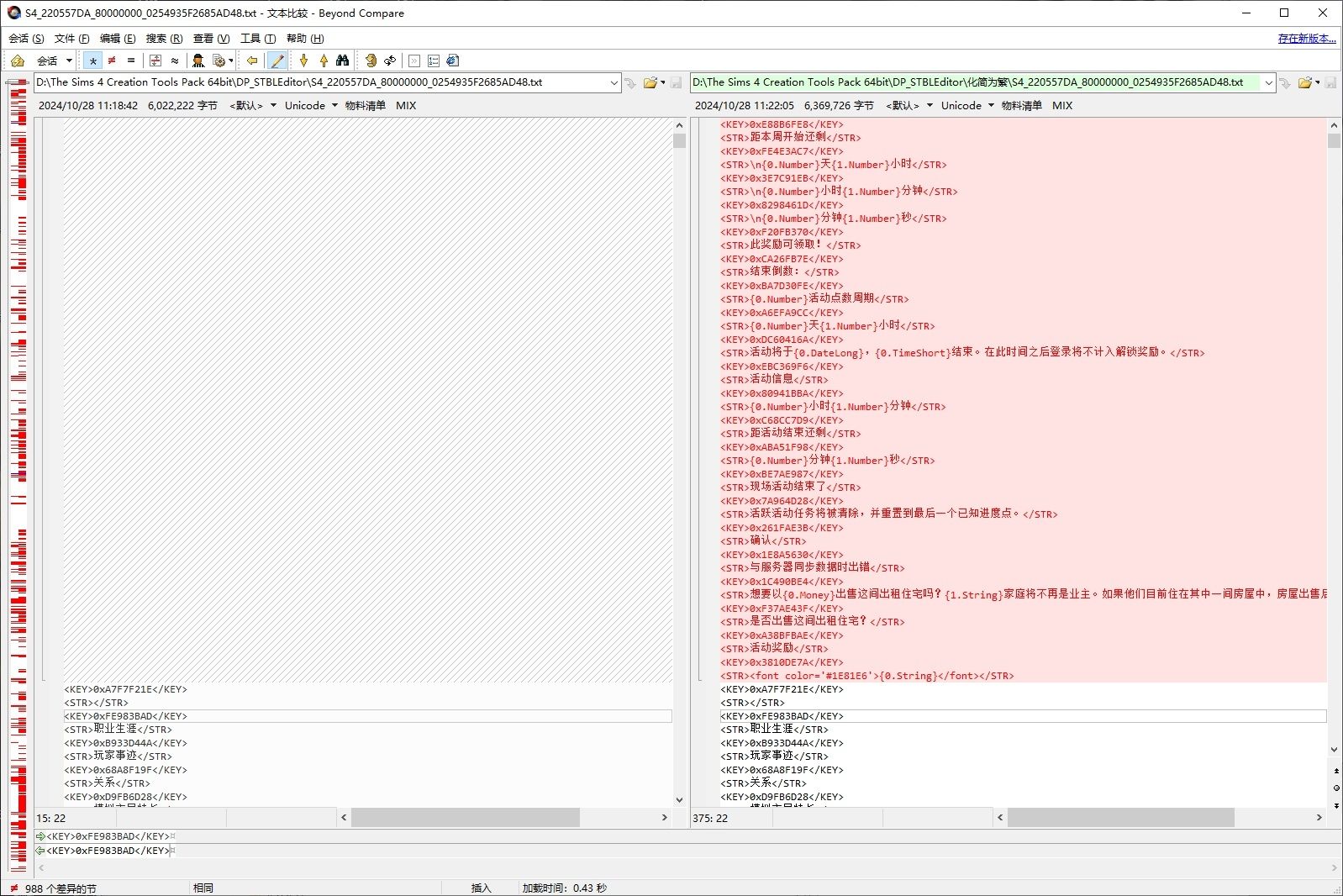The height and width of the screenshot is (896, 1343).
Task: Open the 帮助(H) menu
Action: coord(305,39)
